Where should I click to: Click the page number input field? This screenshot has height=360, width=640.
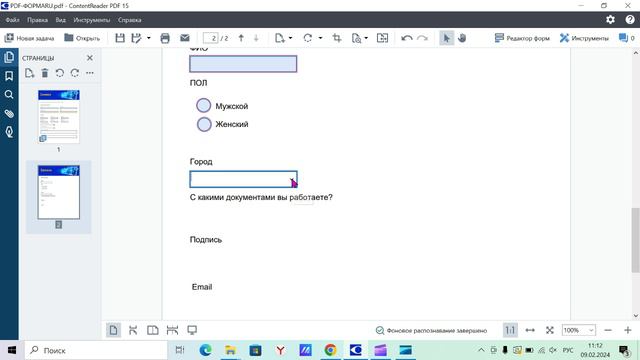click(x=211, y=38)
